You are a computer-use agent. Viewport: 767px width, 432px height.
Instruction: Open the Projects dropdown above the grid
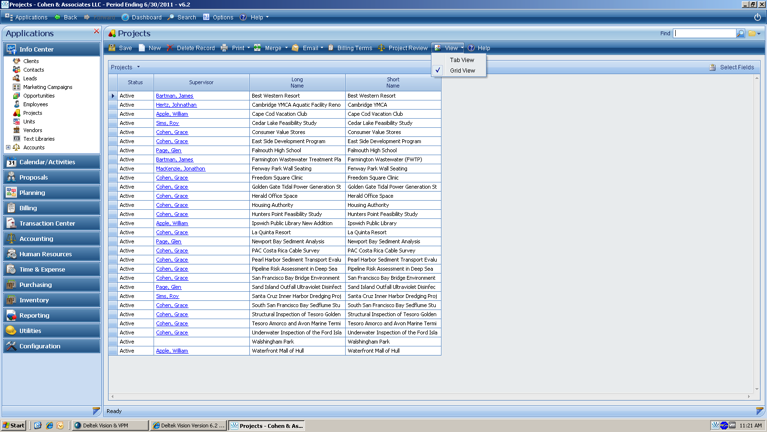click(x=125, y=67)
